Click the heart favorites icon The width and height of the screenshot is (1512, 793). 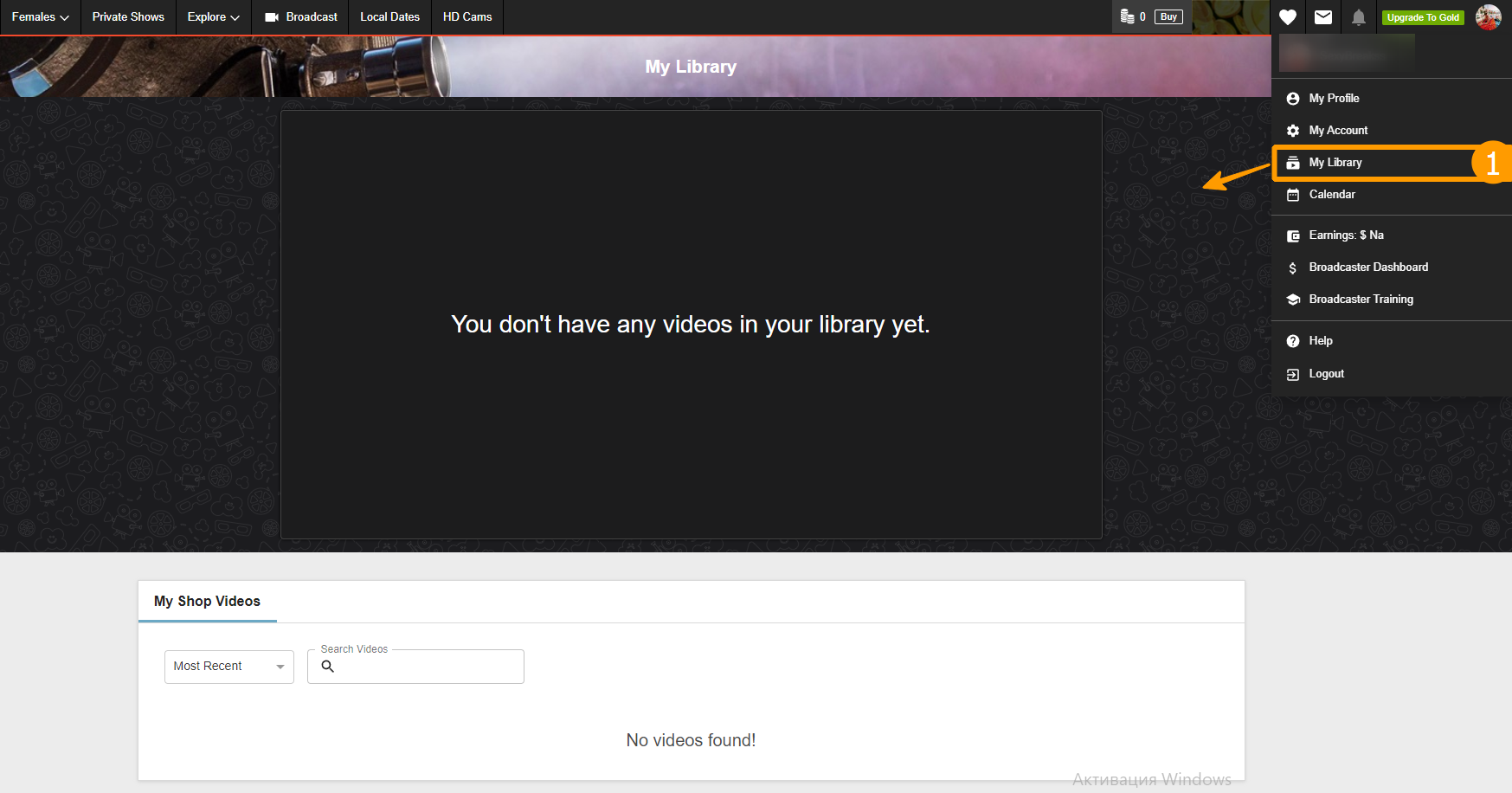1288,17
